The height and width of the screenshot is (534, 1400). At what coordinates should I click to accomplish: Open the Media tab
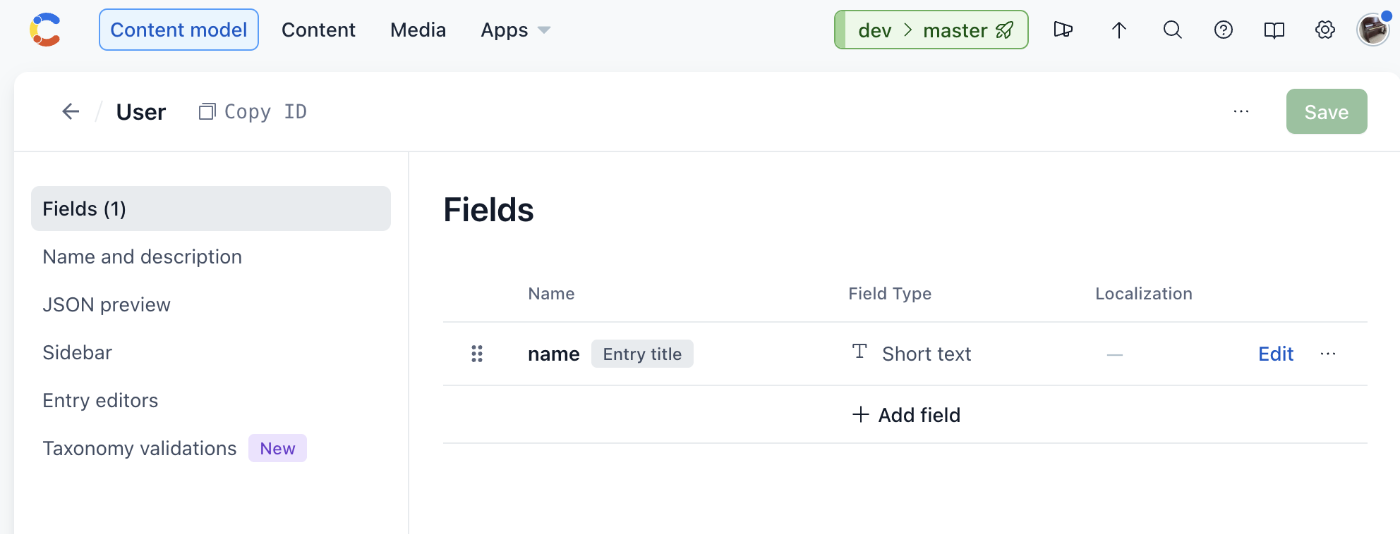tap(418, 30)
